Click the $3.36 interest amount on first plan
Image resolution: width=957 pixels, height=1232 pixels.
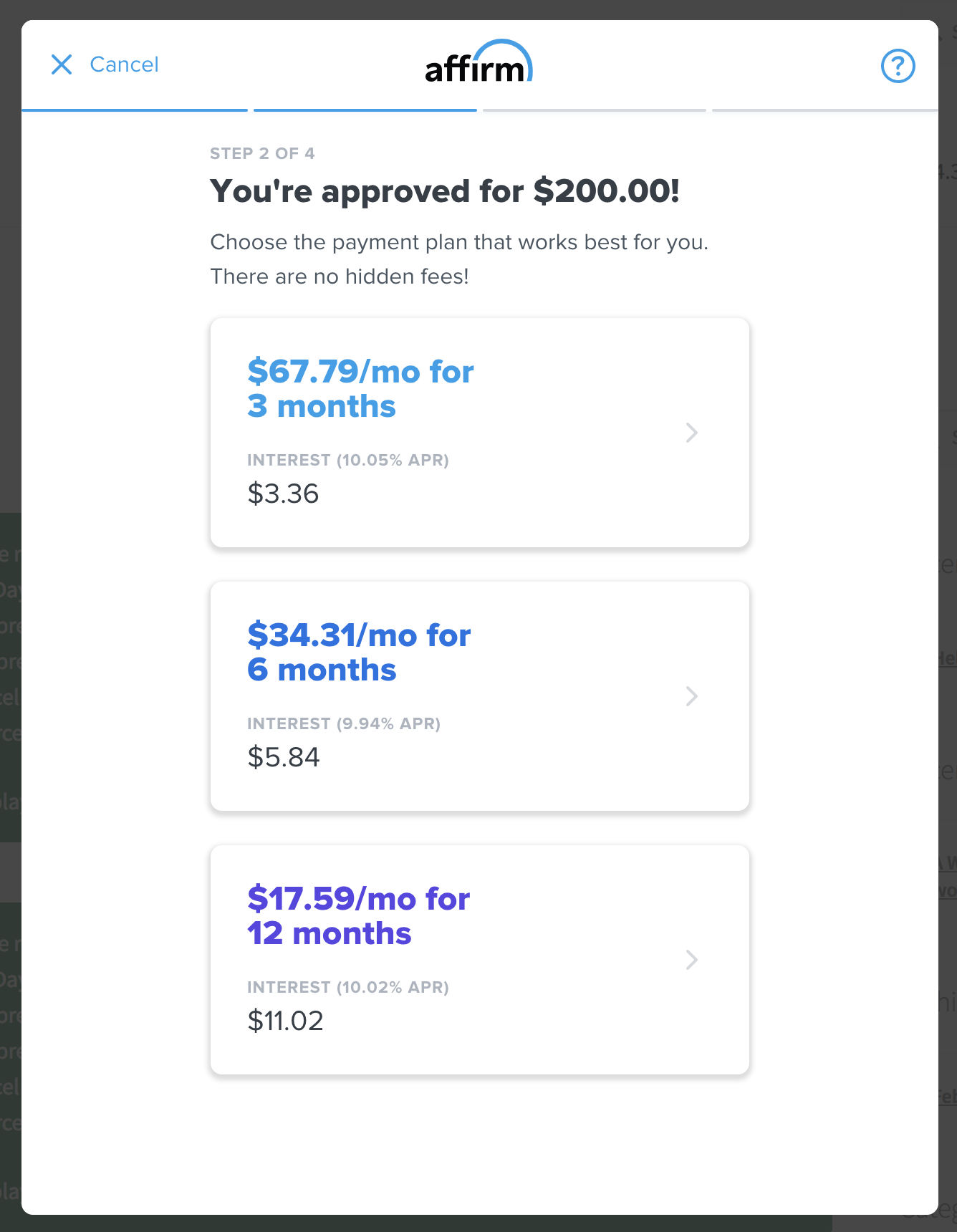coord(284,494)
